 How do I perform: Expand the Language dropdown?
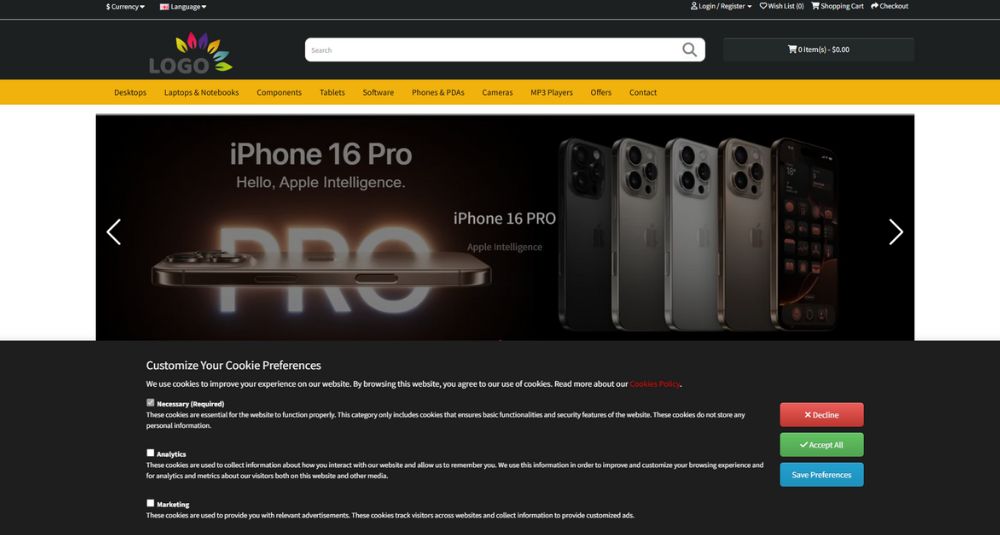(183, 7)
